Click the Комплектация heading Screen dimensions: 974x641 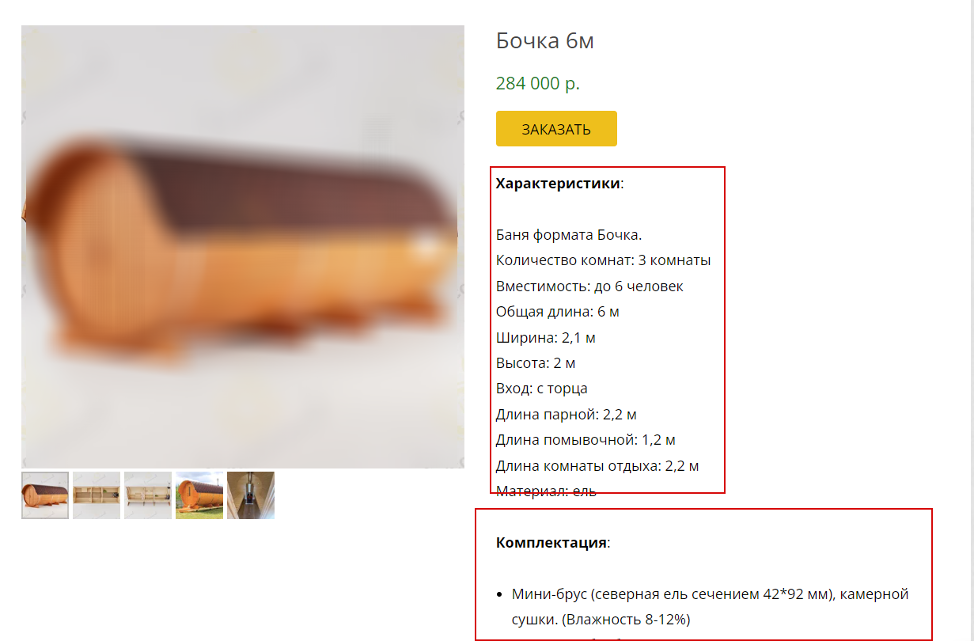point(553,542)
